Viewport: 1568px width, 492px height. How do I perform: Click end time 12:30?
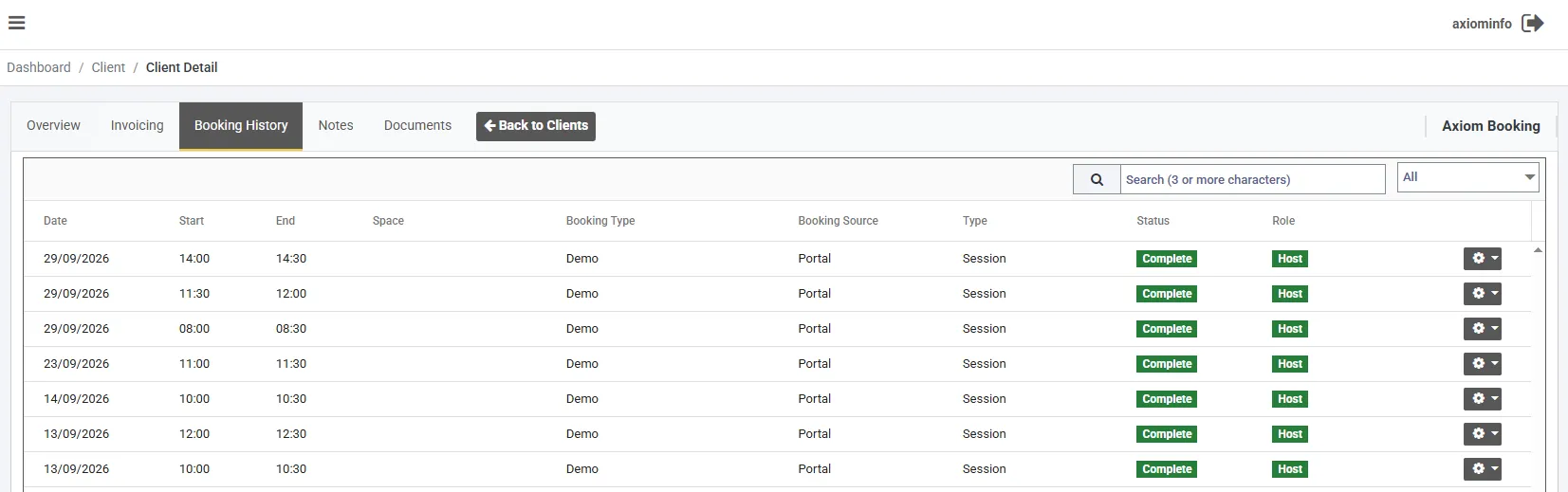pos(291,434)
